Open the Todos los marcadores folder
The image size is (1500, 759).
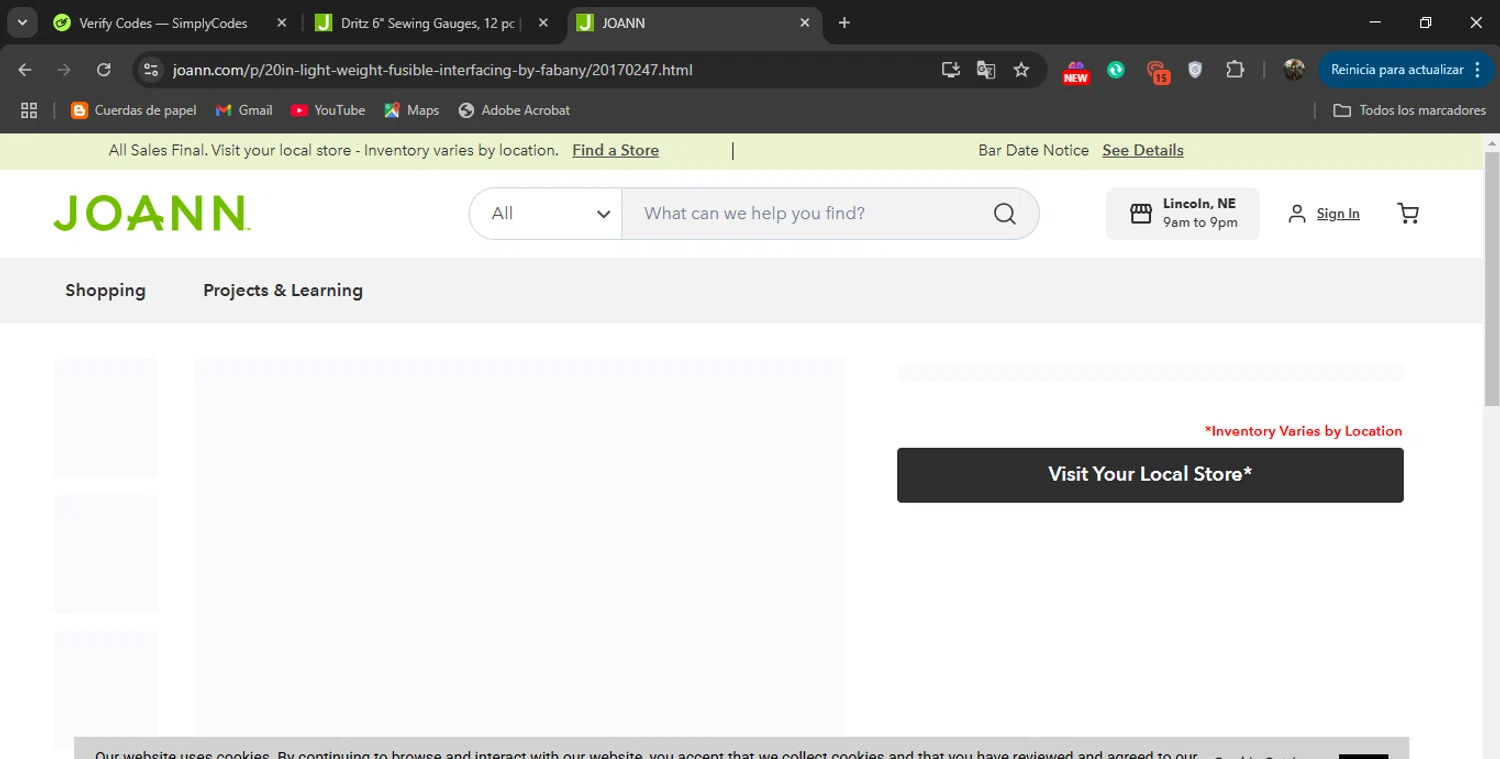click(x=1410, y=110)
